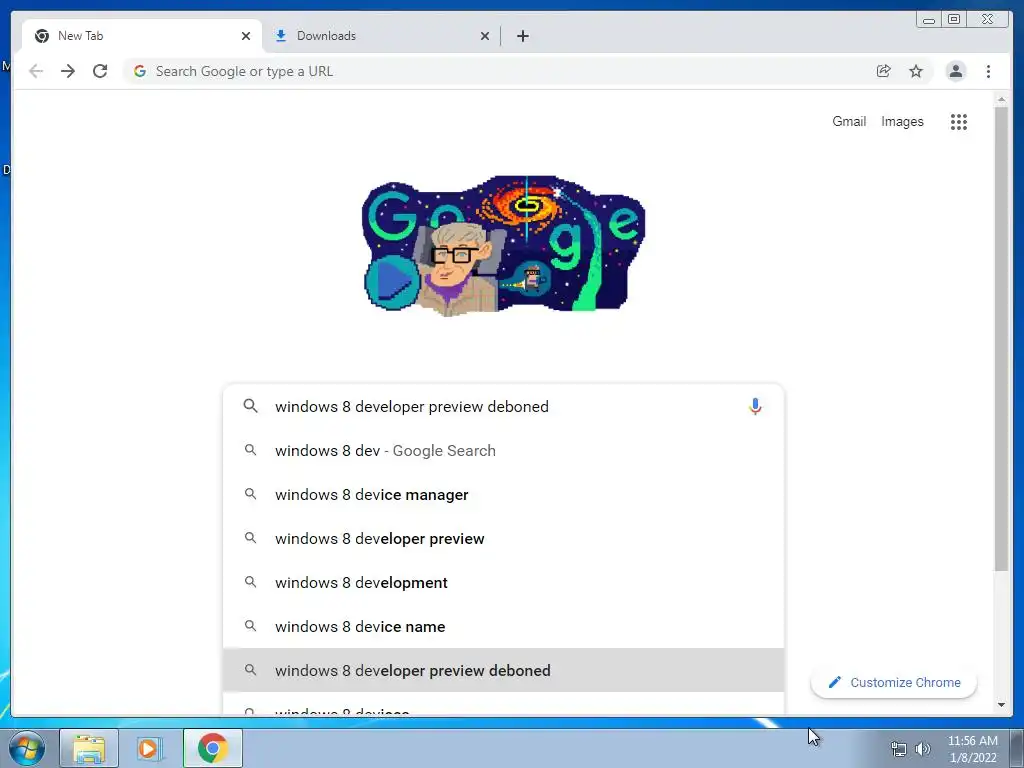Close the Downloads tab

[485, 36]
